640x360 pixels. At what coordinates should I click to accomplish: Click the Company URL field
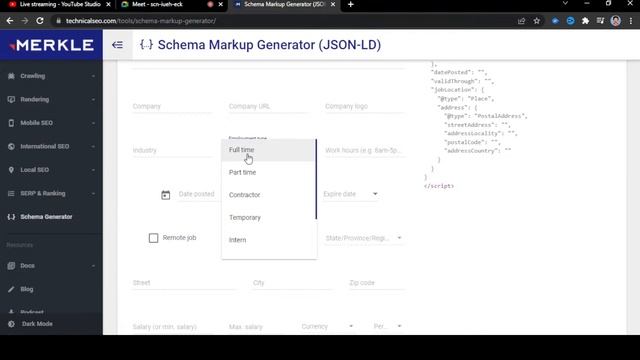[x=268, y=107]
